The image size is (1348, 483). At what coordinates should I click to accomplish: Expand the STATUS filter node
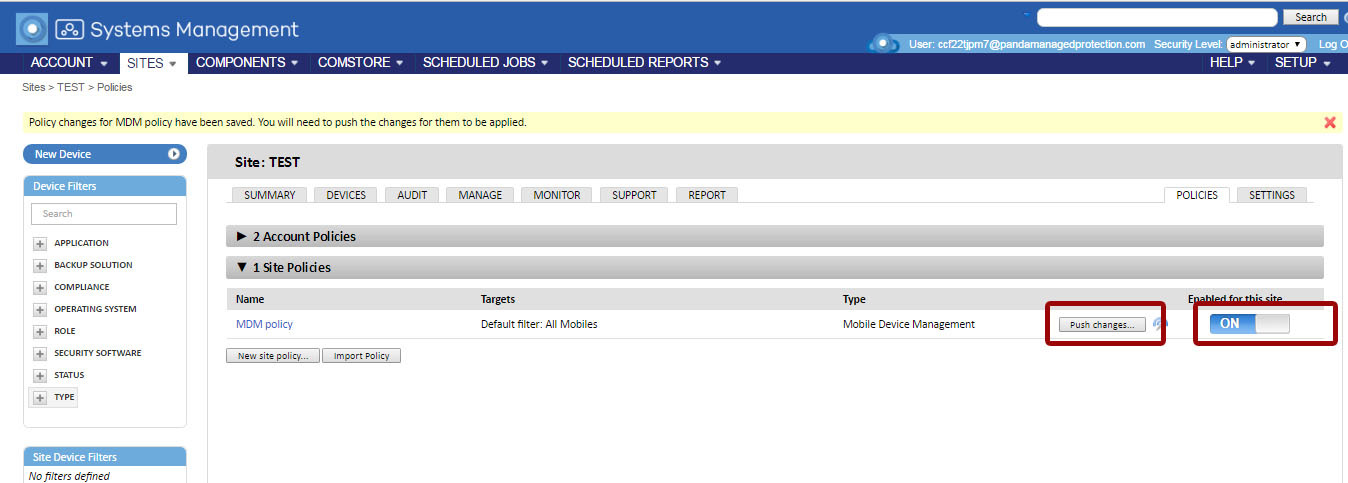40,376
